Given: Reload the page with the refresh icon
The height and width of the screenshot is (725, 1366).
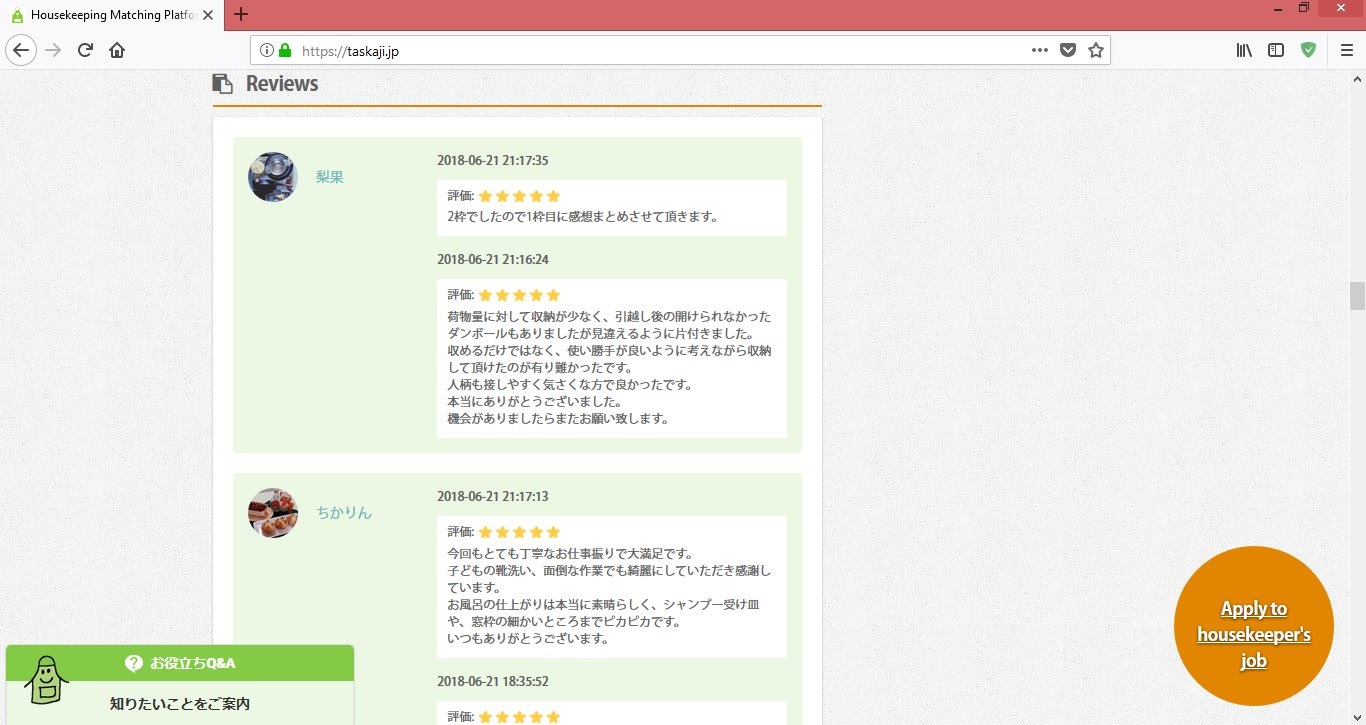Looking at the screenshot, I should 85,50.
